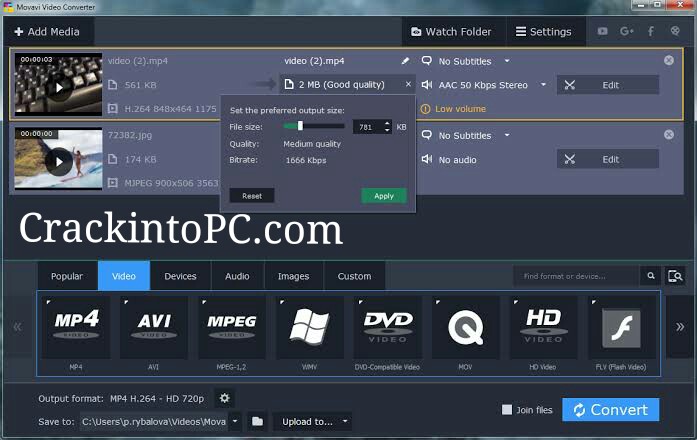Click the audio speaker icon beside AAC 50 Kbps
Screen dimensions: 697x440
[427, 84]
